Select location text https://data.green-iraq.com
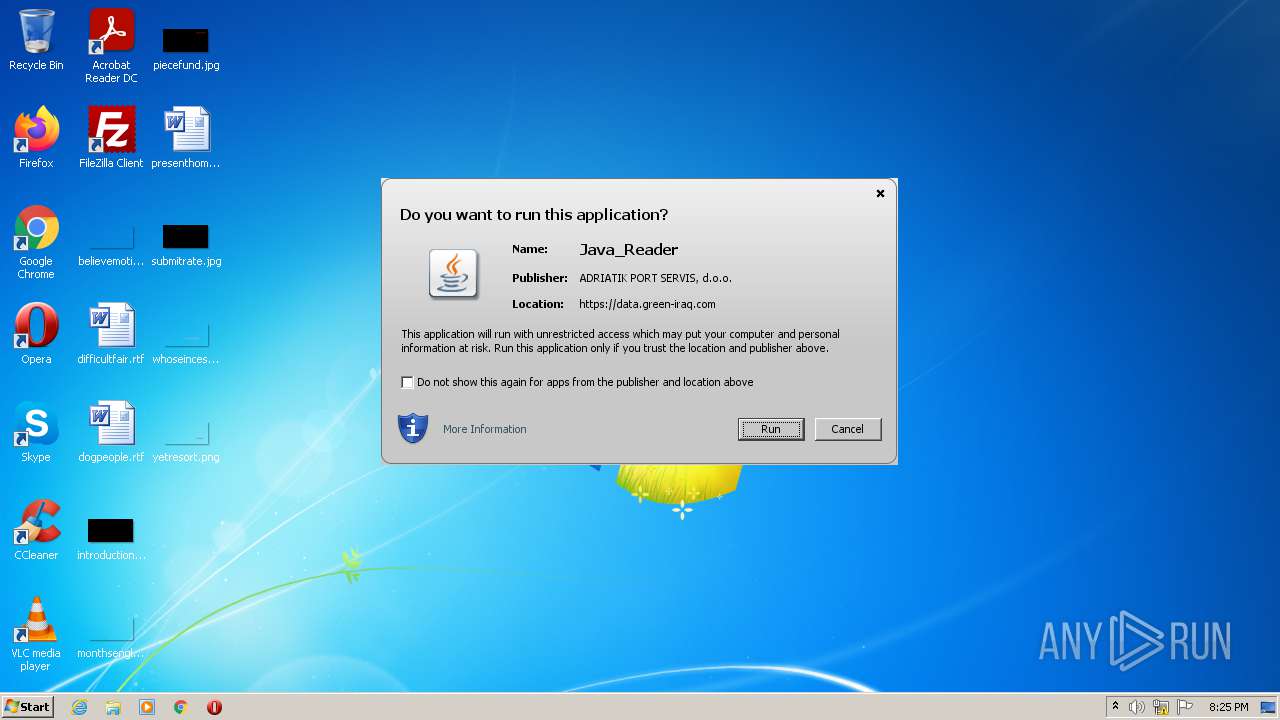Image resolution: width=1280 pixels, height=720 pixels. coord(647,304)
